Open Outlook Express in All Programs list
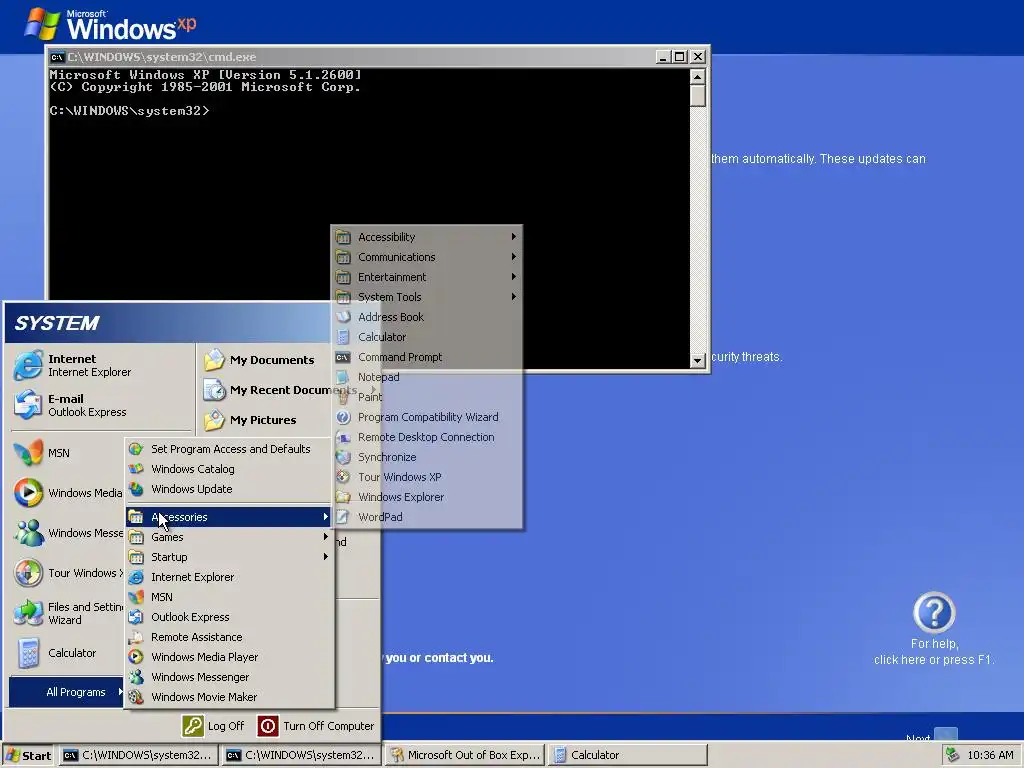The image size is (1024, 768). click(x=229, y=617)
